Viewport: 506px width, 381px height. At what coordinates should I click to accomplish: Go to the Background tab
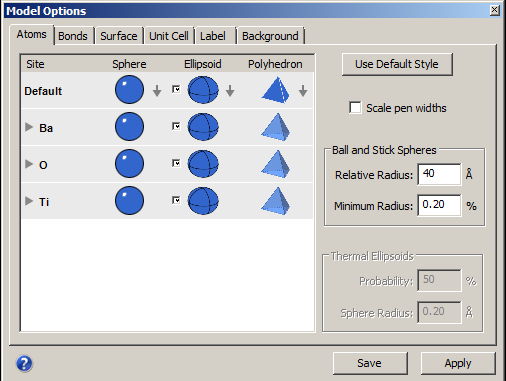pos(270,36)
